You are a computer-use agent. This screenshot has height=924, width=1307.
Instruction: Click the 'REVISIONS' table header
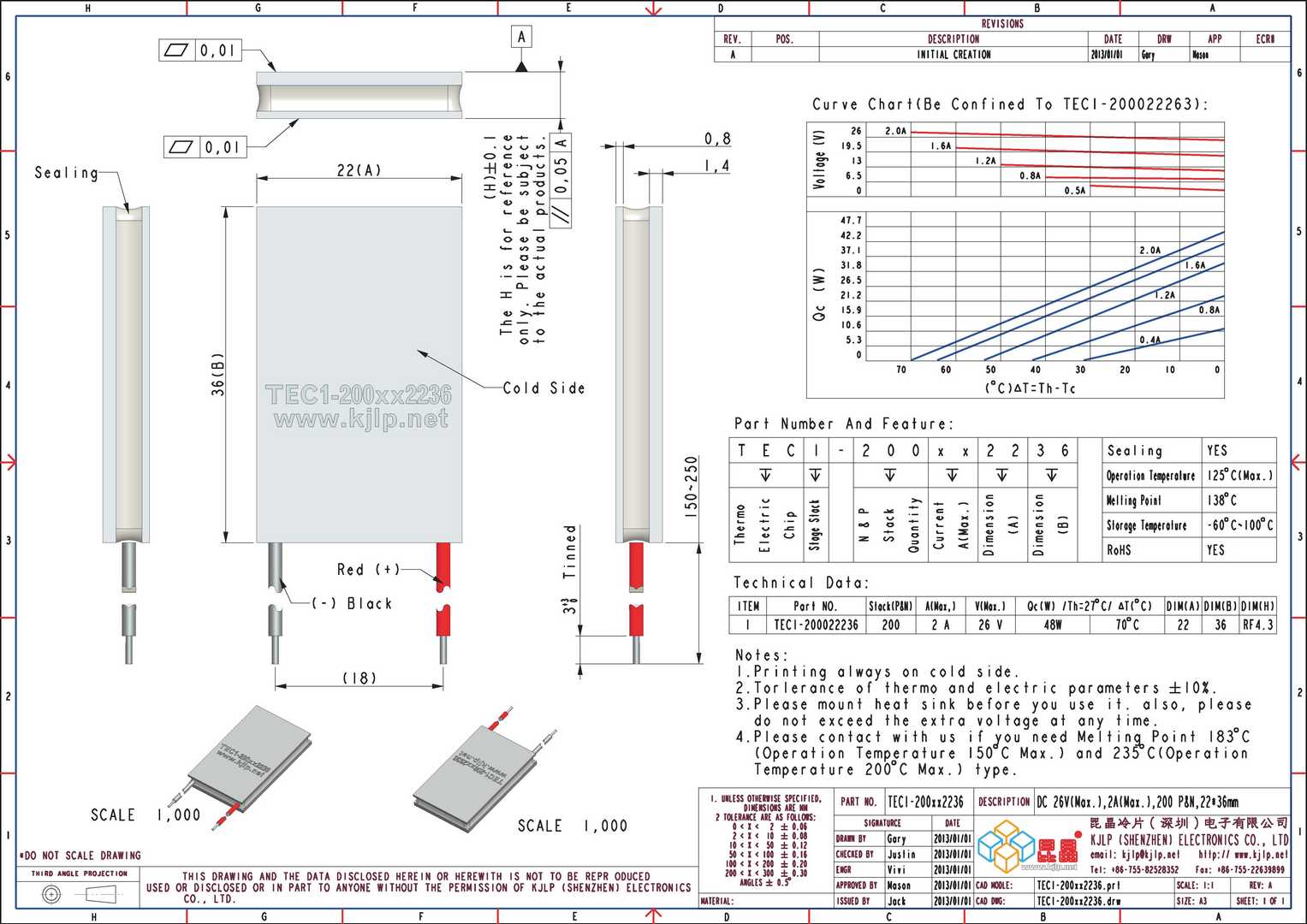[x=1002, y=24]
